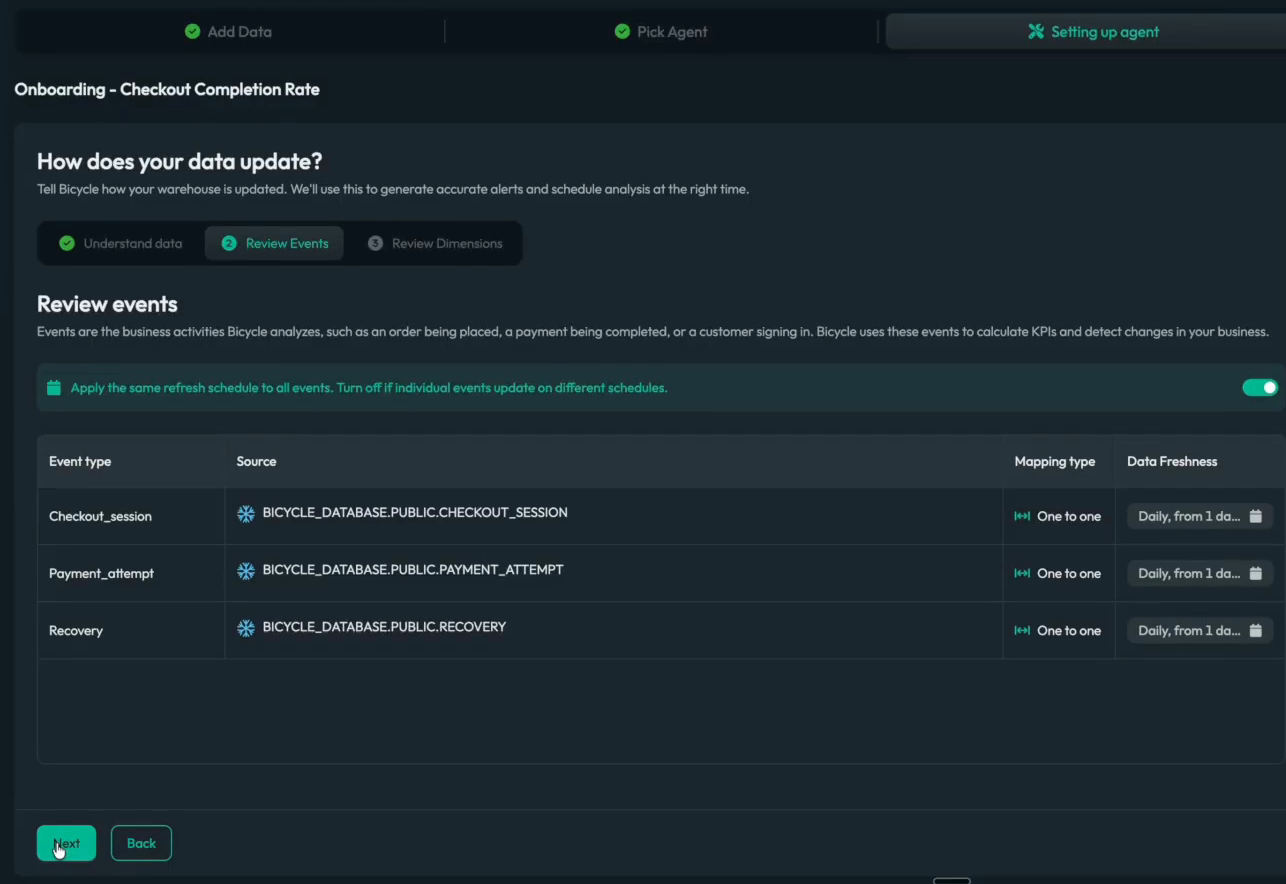Click the calendar icon in Checkout_session freshness
The image size is (1286, 884).
coord(1256,517)
